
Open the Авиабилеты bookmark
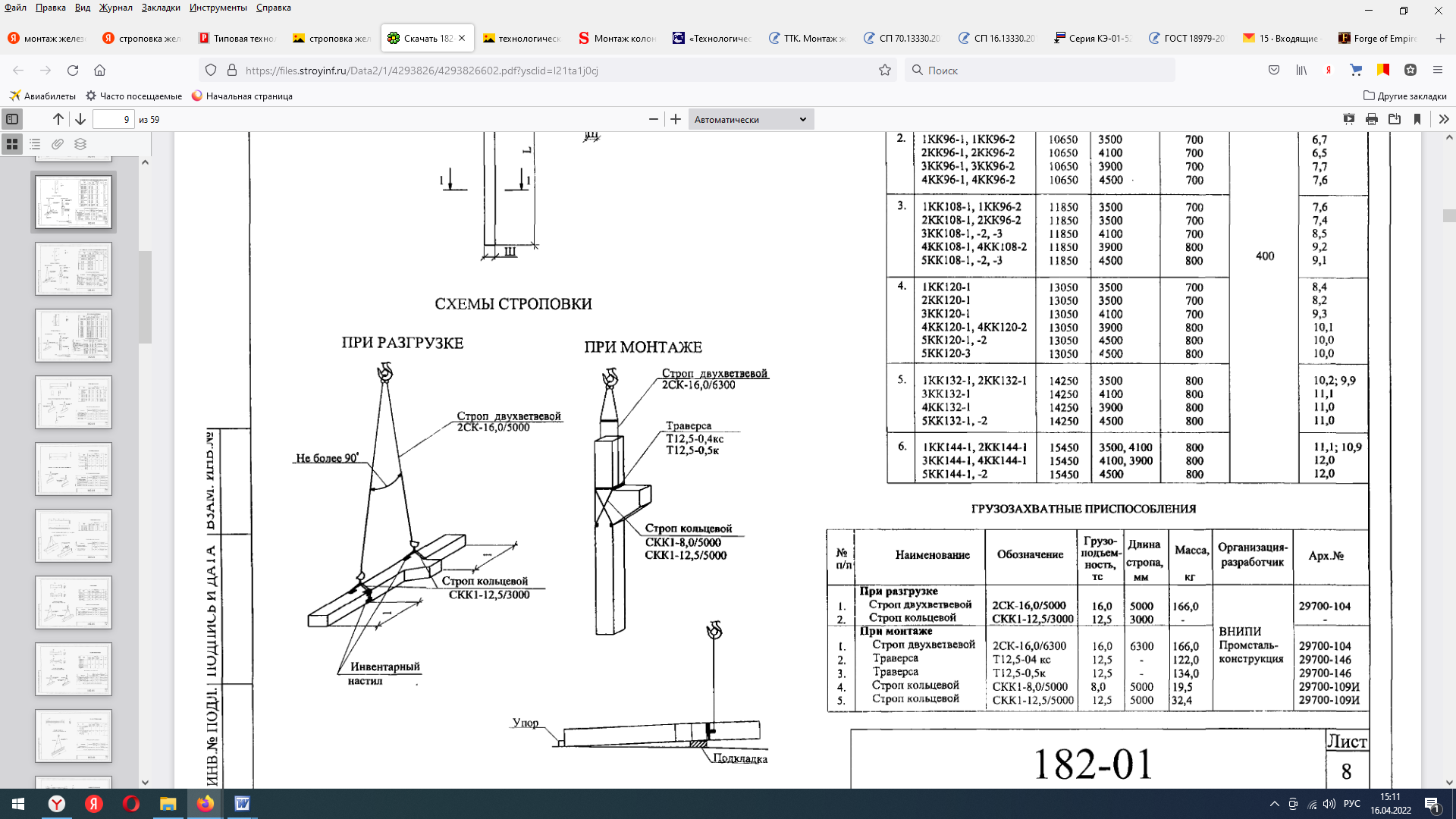(42, 96)
